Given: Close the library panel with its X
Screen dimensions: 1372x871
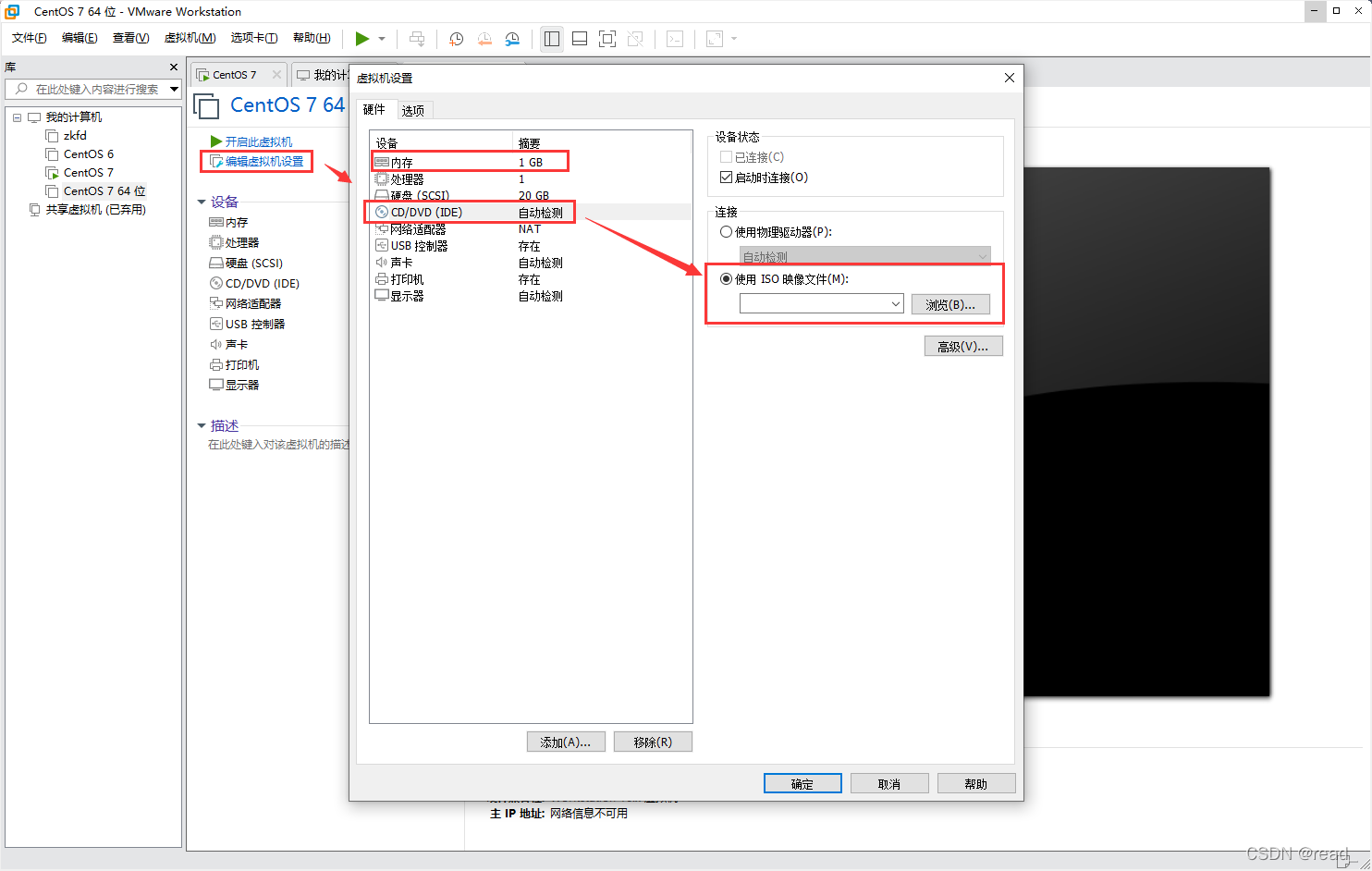Looking at the screenshot, I should pos(174,67).
